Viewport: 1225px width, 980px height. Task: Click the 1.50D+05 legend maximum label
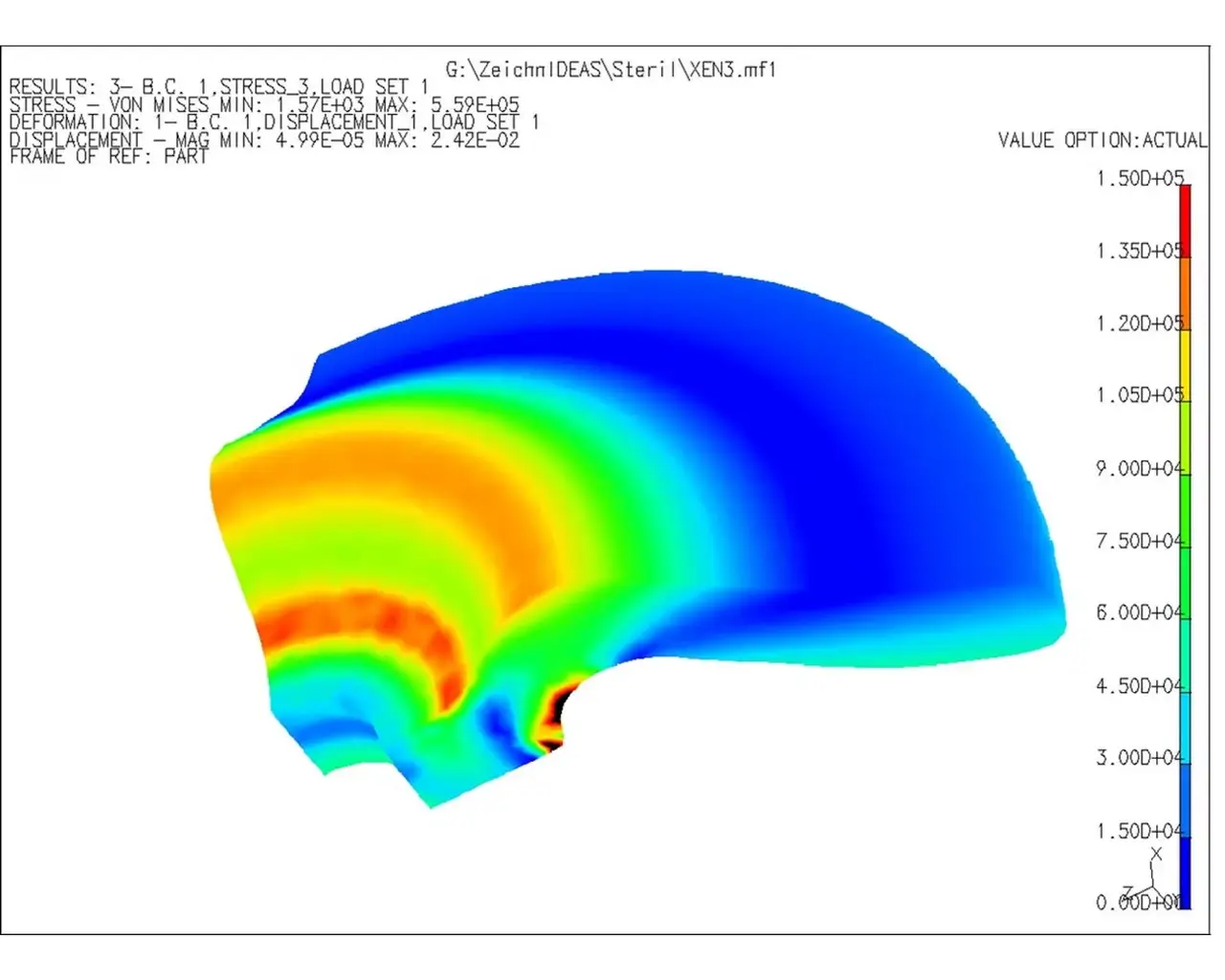tap(1139, 179)
